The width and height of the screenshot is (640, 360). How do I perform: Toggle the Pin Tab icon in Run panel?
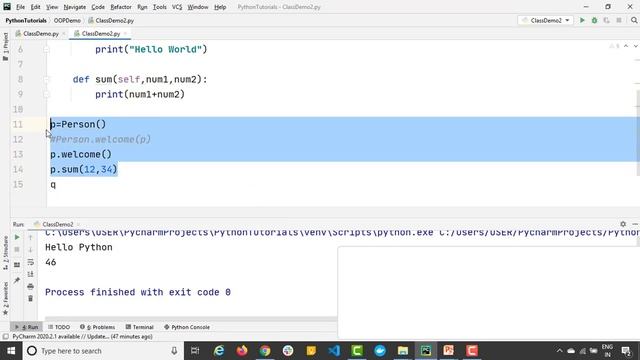(17, 280)
